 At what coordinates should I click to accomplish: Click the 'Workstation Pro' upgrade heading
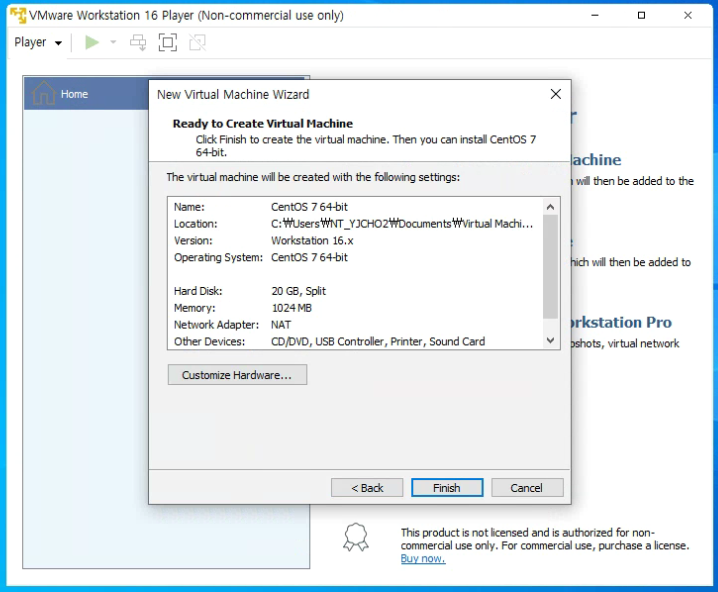621,322
